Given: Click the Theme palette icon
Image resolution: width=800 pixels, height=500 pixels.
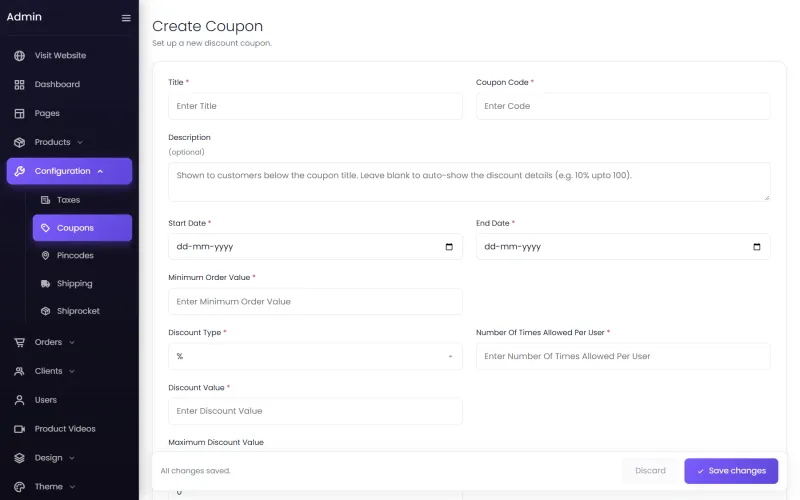Looking at the screenshot, I should click(x=19, y=487).
